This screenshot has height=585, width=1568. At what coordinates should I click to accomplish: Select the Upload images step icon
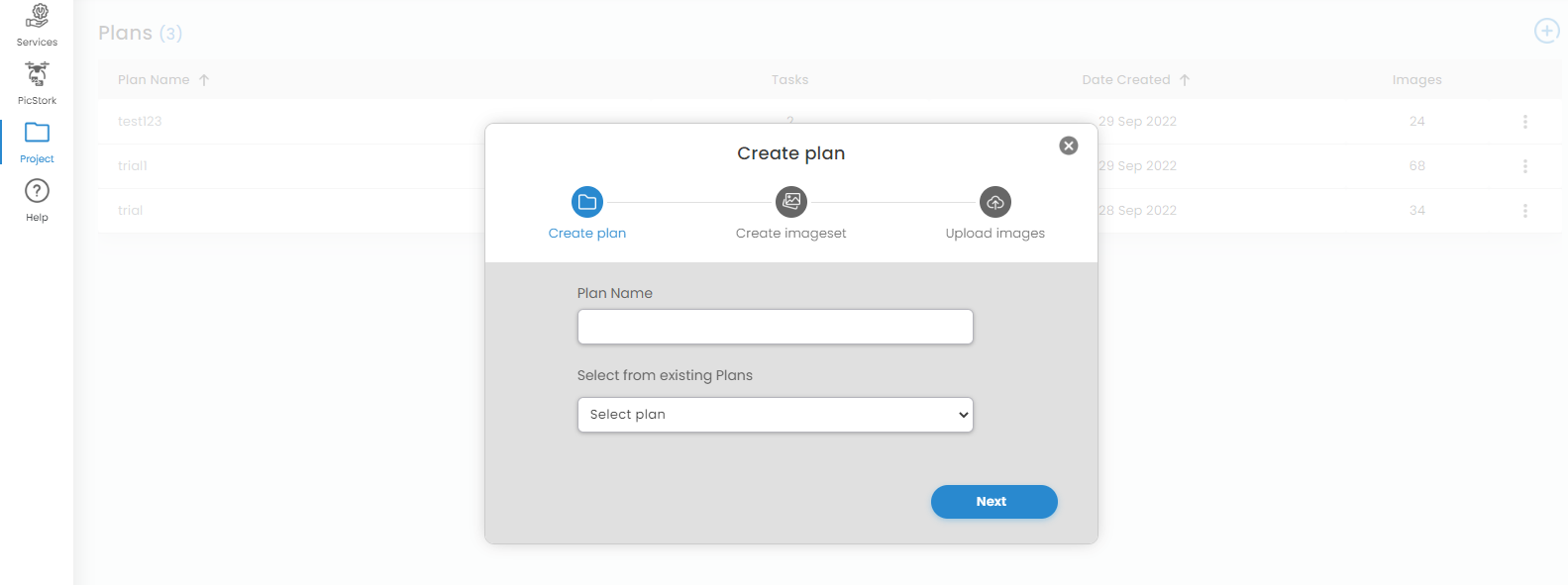(995, 202)
